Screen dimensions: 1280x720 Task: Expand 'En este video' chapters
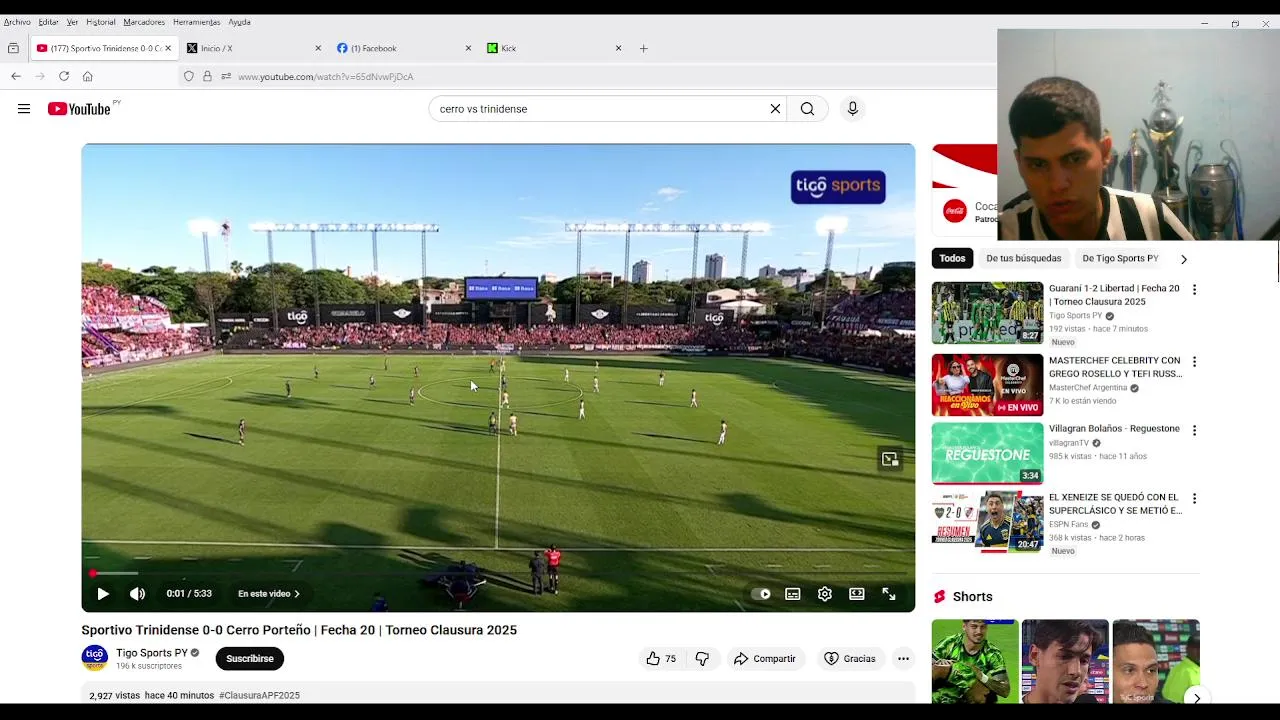pyautogui.click(x=269, y=594)
